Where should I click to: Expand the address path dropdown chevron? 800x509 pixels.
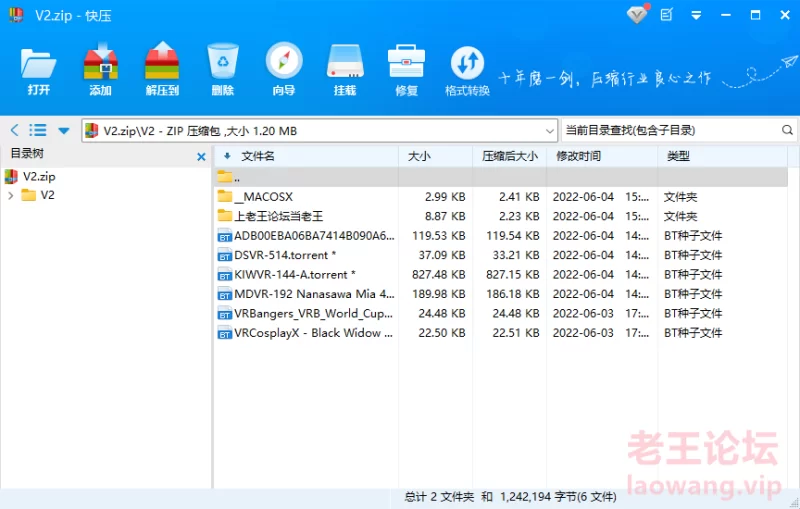click(x=549, y=131)
